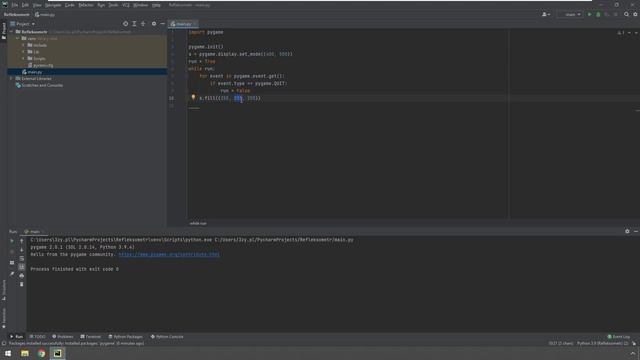The width and height of the screenshot is (640, 360).
Task: Select Scratches and Consoles item
Action: pos(42,85)
